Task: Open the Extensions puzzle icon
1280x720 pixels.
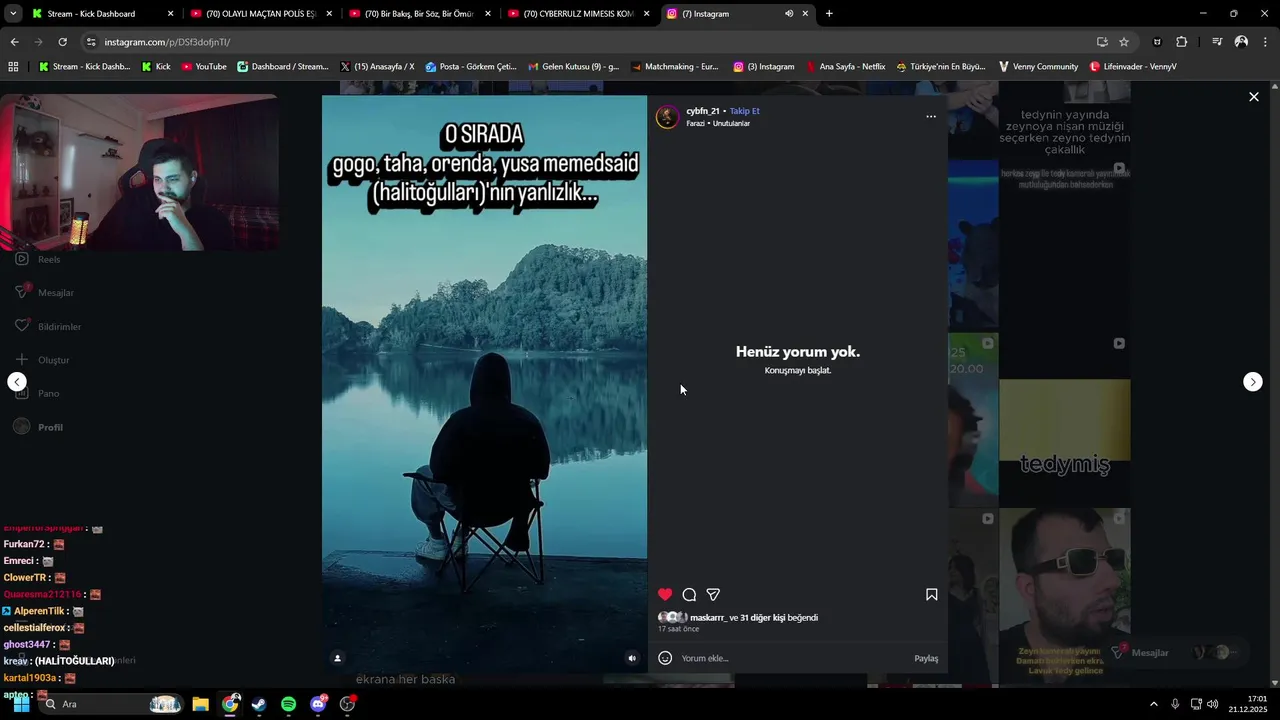Action: [1181, 42]
